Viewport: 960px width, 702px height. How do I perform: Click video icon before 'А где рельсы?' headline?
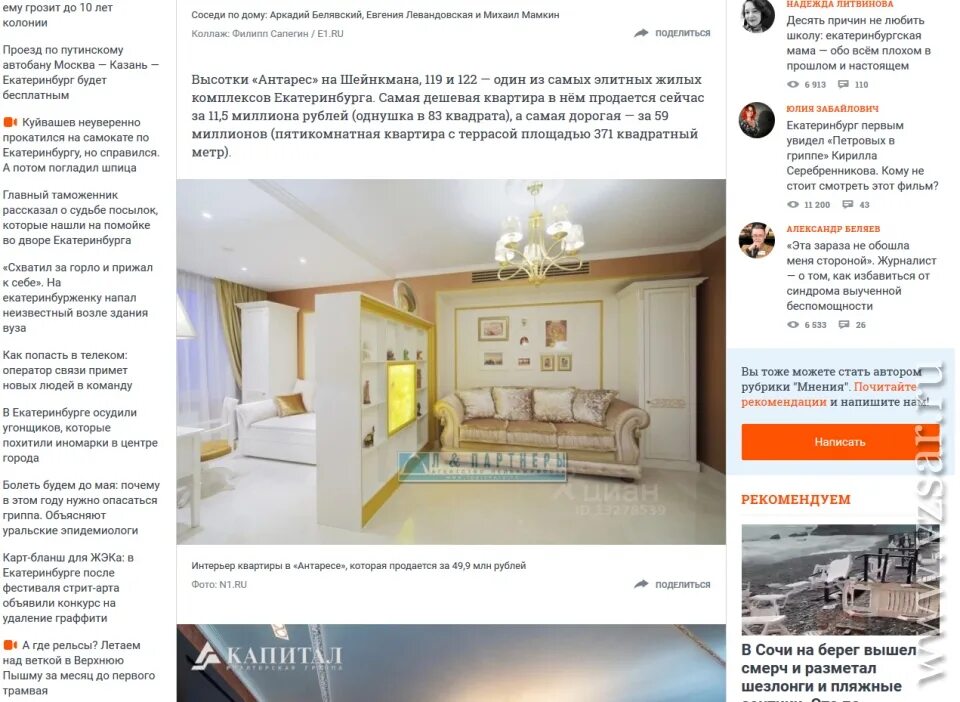click(10, 645)
